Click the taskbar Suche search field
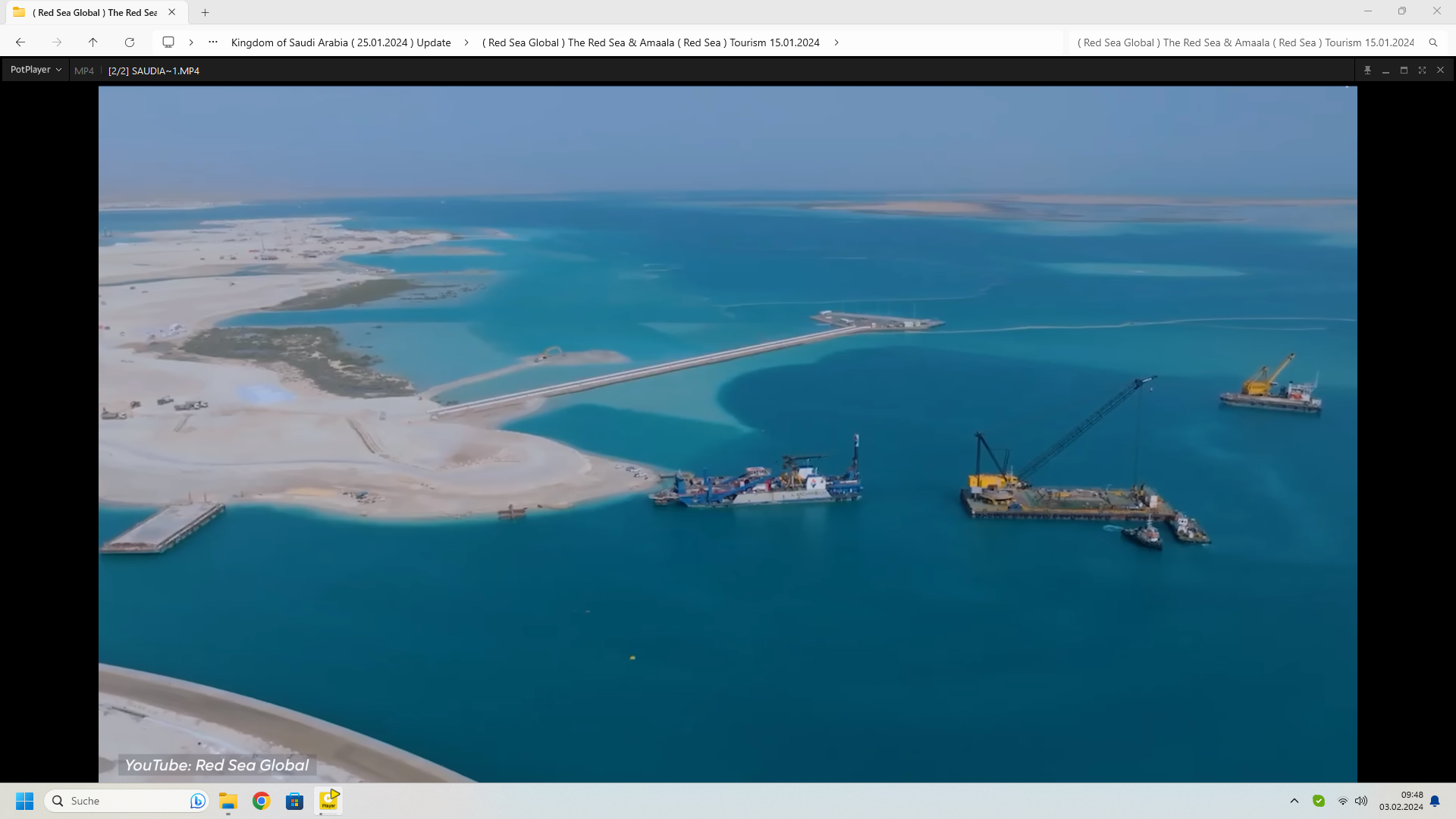This screenshot has height=819, width=1456. 127,801
